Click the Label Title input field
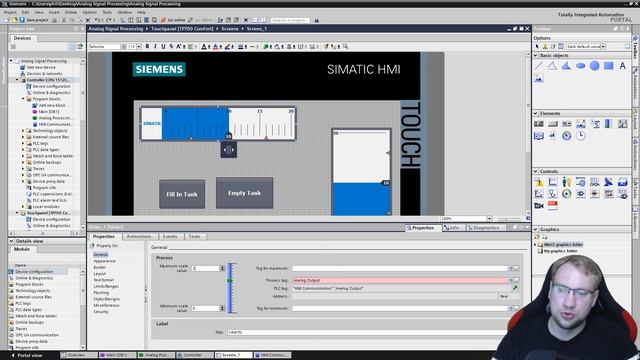 [367, 332]
